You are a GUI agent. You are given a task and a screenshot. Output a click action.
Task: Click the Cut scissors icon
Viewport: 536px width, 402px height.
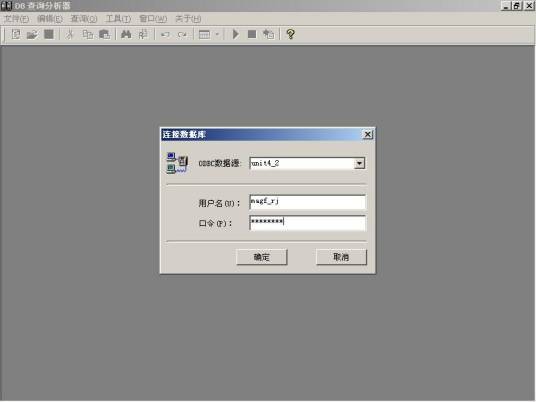click(70, 34)
